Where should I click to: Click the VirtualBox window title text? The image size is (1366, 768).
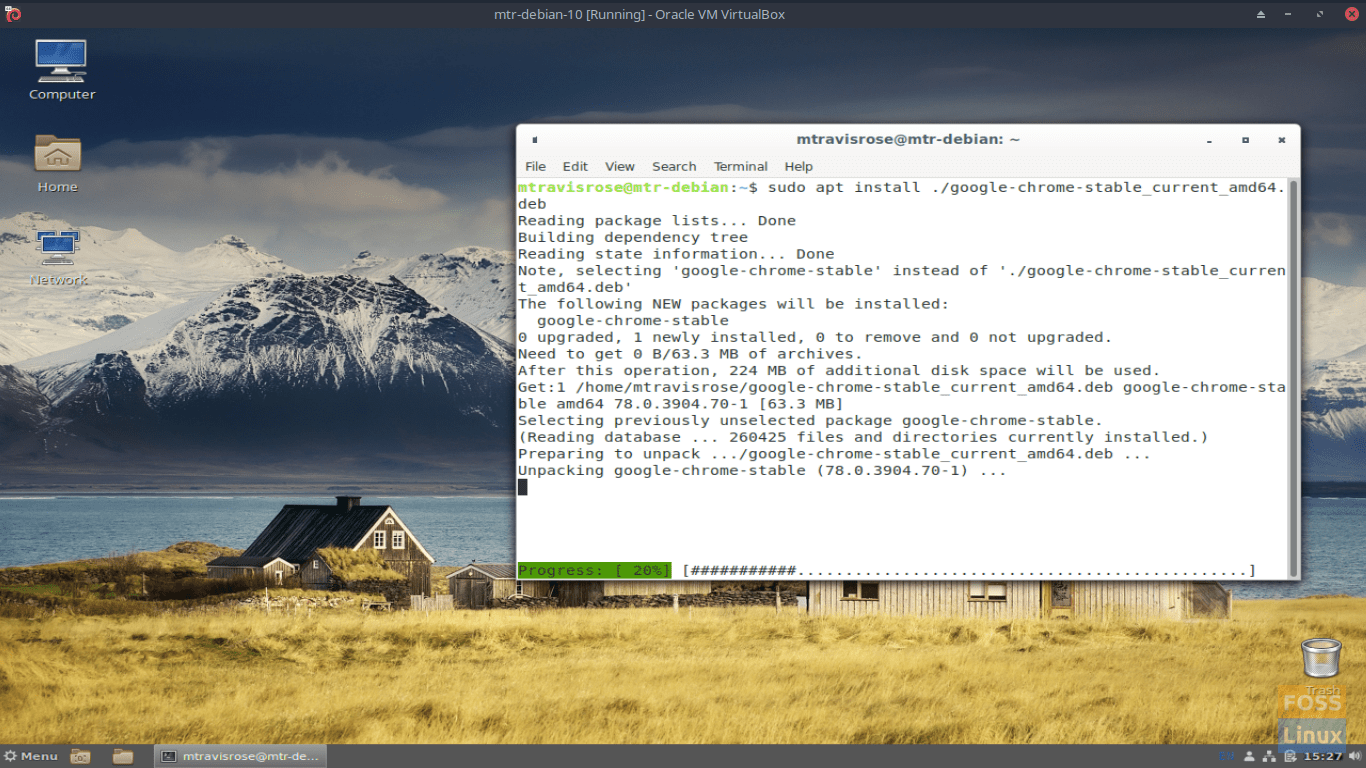639,14
